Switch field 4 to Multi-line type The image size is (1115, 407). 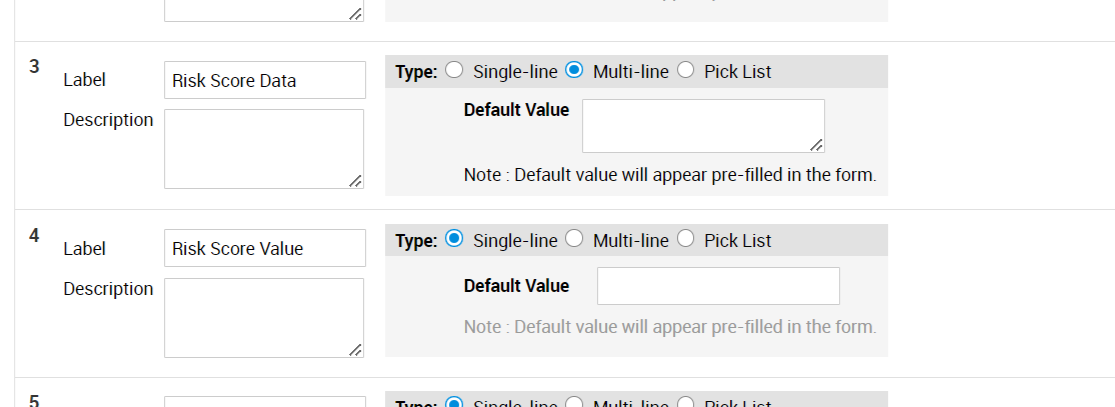tap(574, 239)
